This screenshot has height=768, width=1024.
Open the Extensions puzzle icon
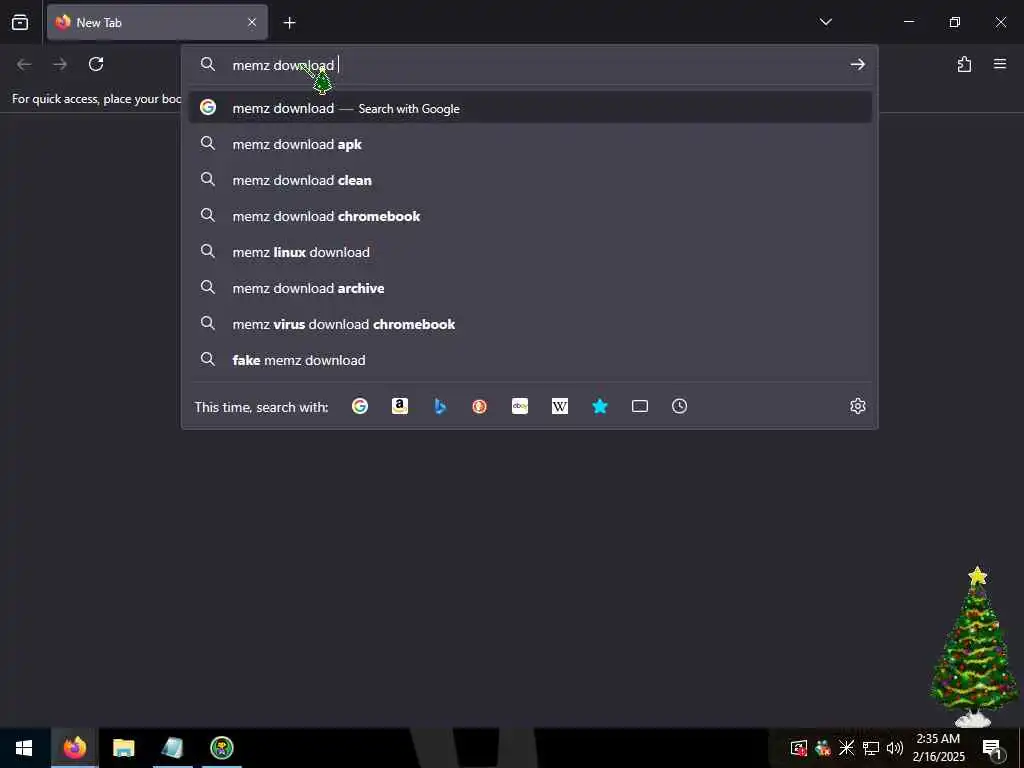(964, 64)
